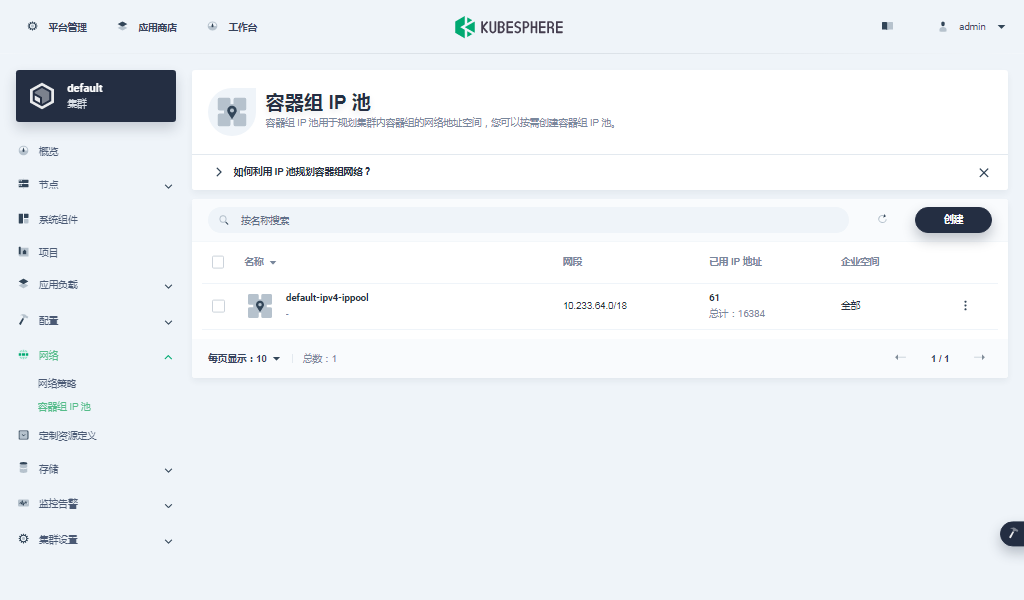Screen dimensions: 1024x600
Task: Open Custom Resource Definitions menu item
Action: pyautogui.click(x=67, y=435)
